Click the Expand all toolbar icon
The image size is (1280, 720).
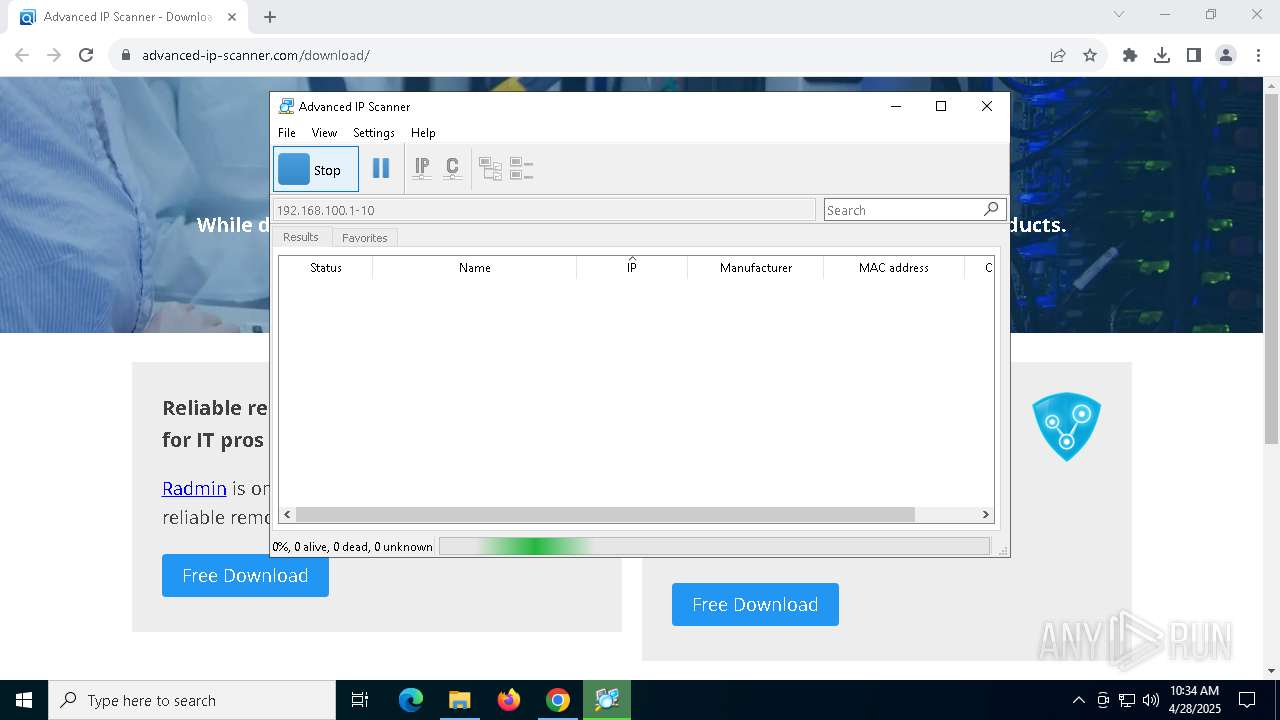pyautogui.click(x=490, y=169)
